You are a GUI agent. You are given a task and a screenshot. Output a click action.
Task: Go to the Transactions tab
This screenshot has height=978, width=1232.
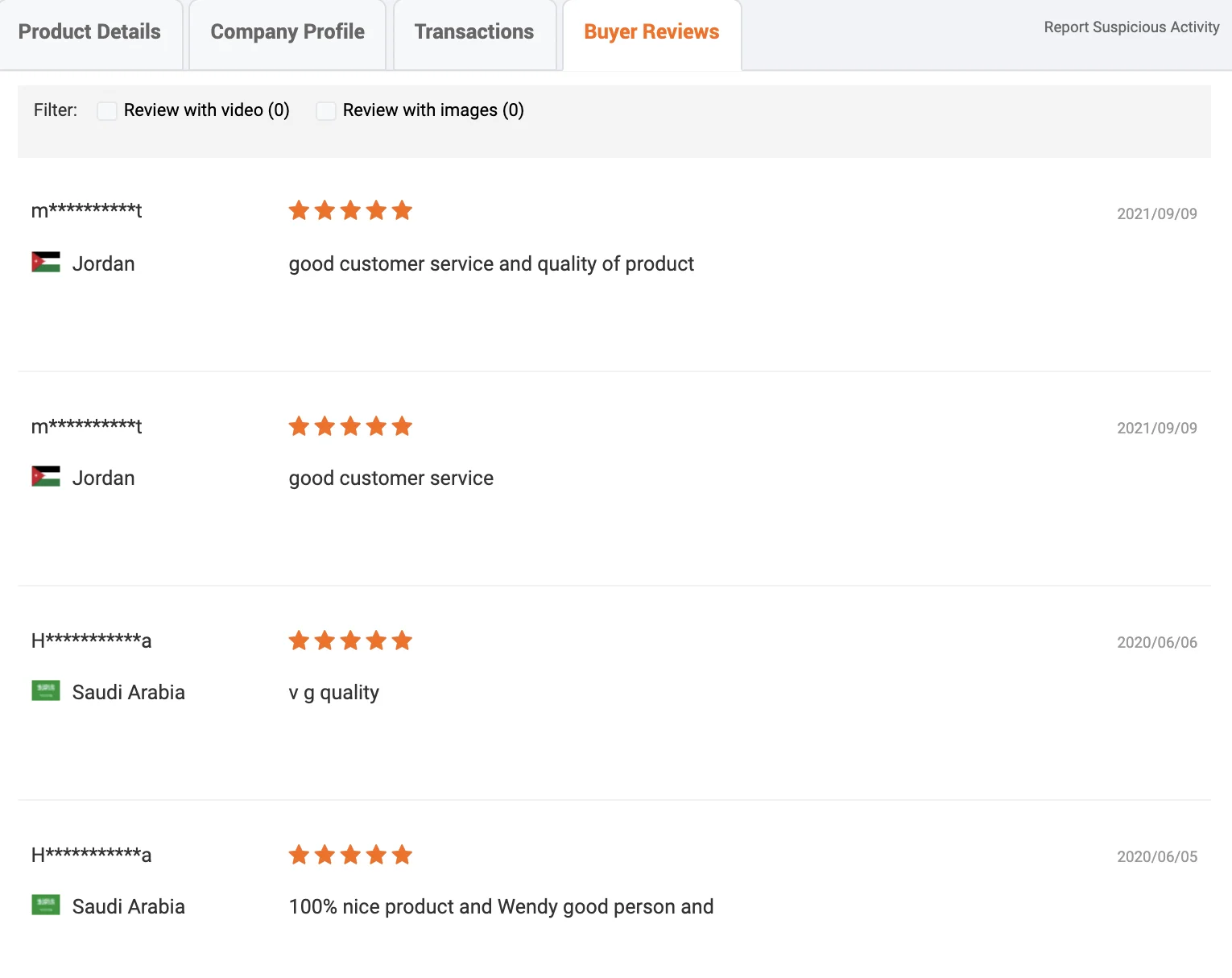pos(474,32)
